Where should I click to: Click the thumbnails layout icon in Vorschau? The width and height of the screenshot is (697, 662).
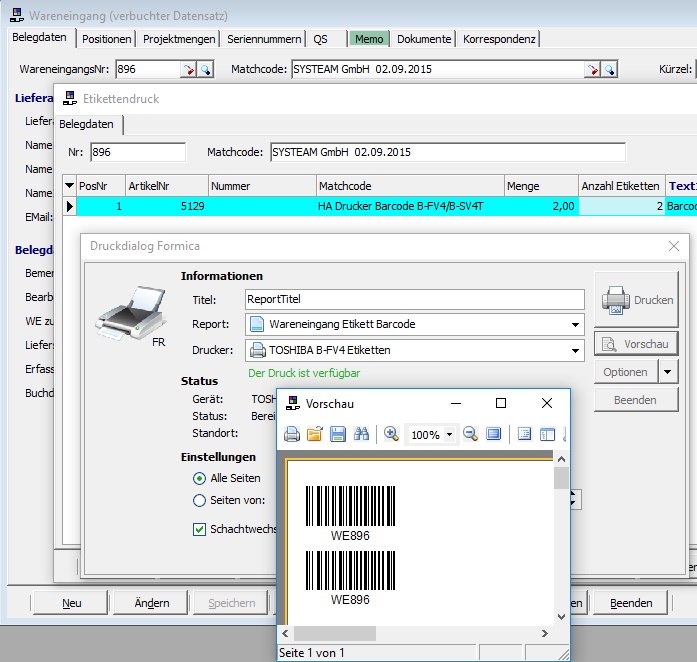[547, 434]
